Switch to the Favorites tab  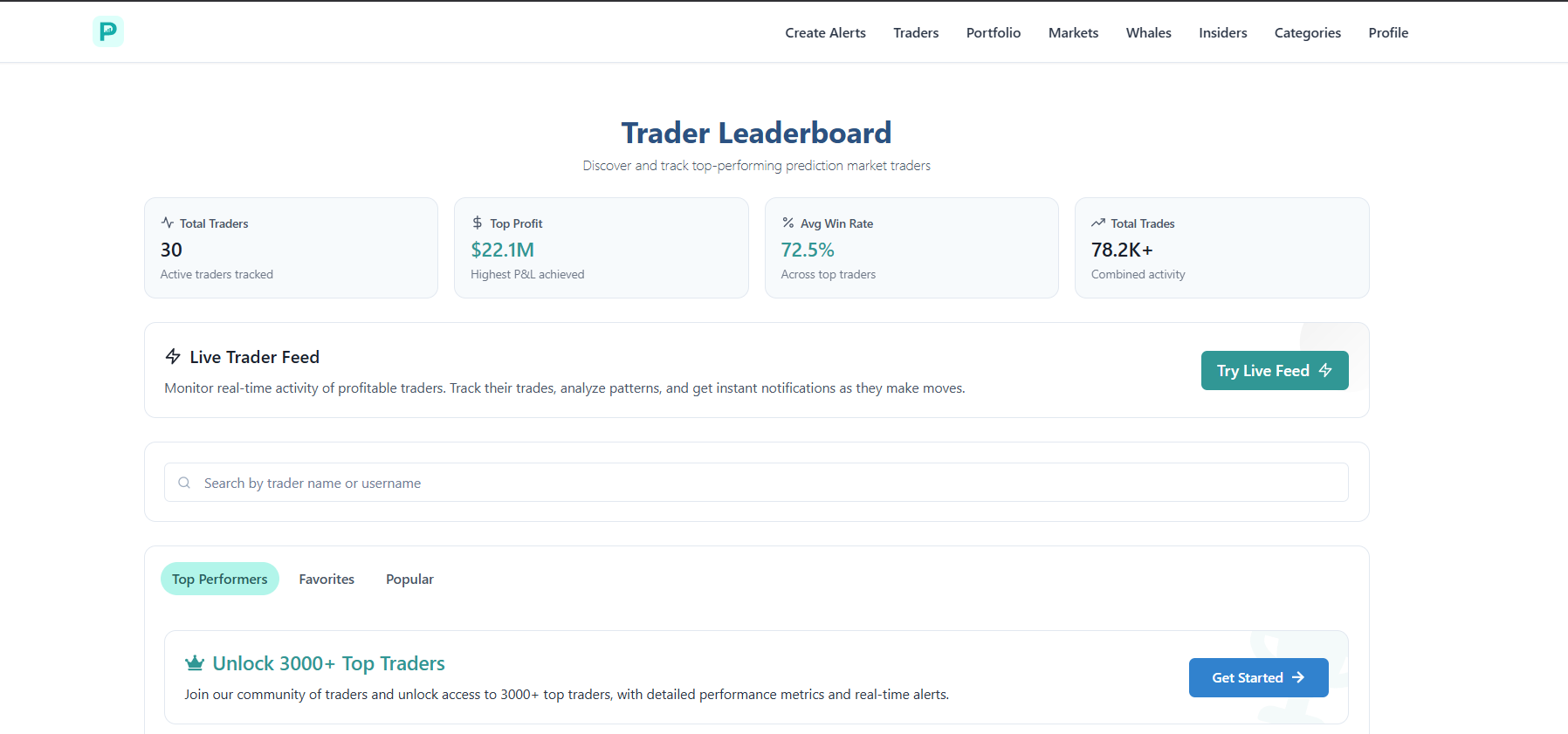pyautogui.click(x=327, y=580)
